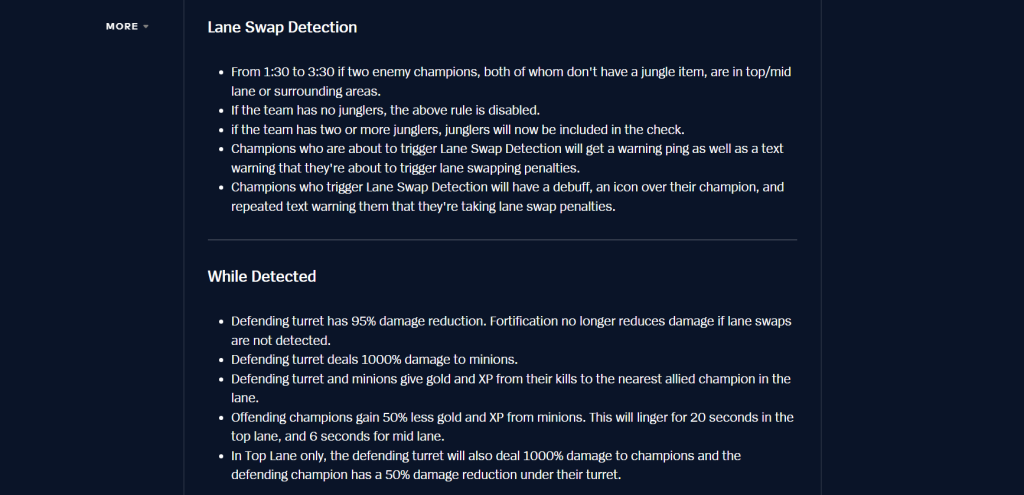Click the line 'If the team has no junglers'
The image size is (1024, 495).
(x=385, y=110)
